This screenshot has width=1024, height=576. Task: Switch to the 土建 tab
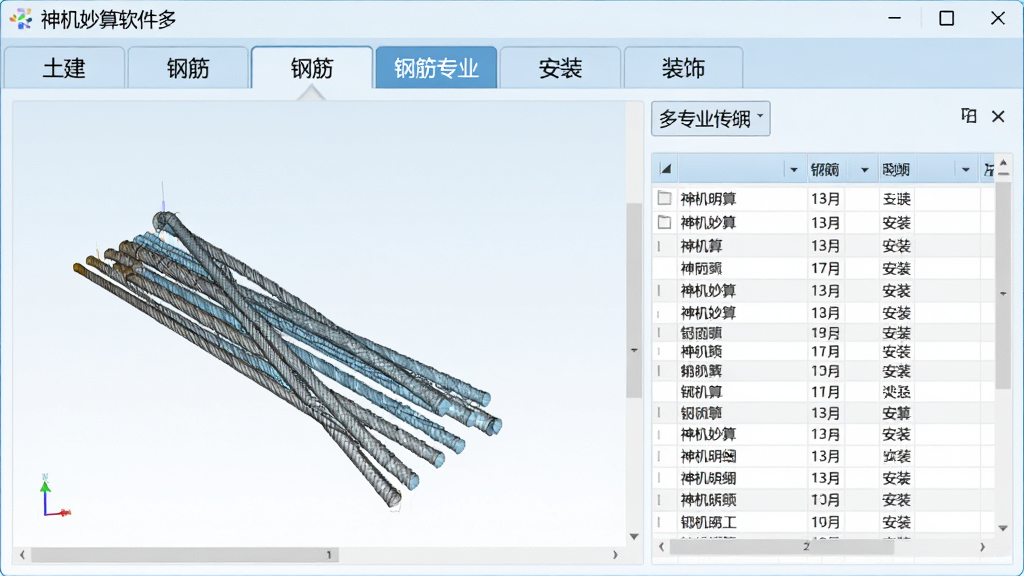coord(64,68)
